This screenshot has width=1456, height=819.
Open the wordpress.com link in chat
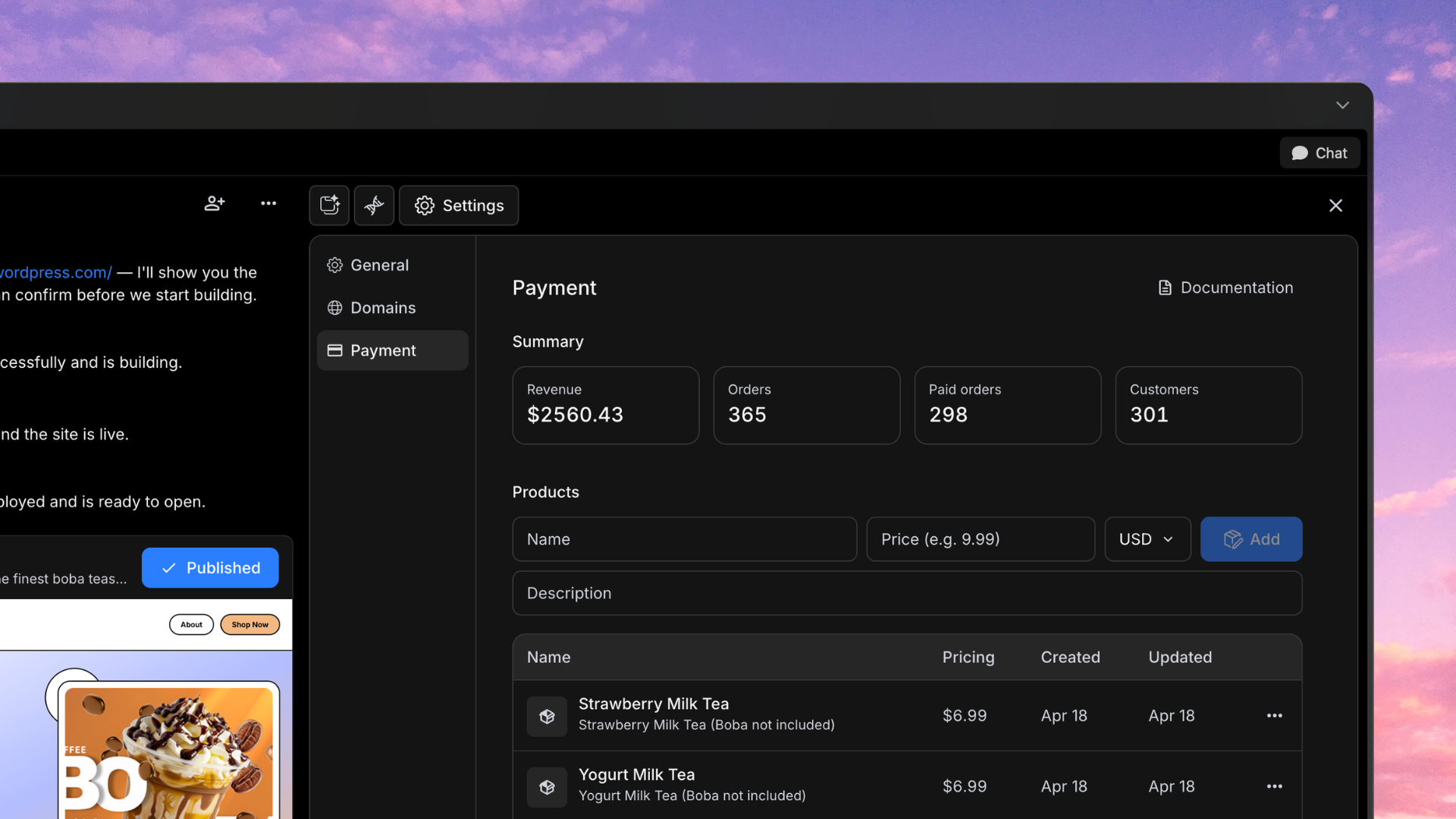click(x=55, y=272)
